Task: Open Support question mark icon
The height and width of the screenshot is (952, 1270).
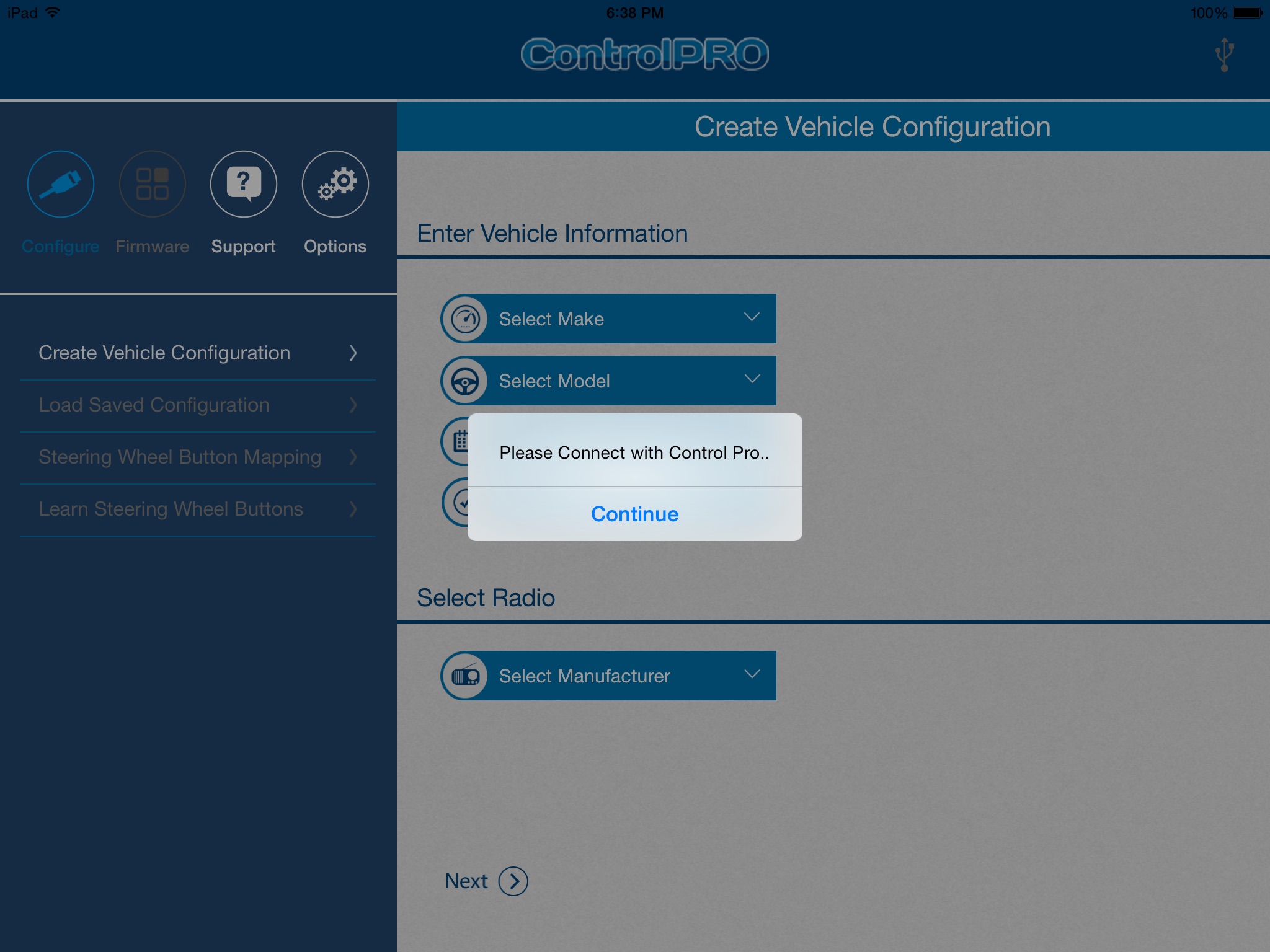Action: point(243,184)
